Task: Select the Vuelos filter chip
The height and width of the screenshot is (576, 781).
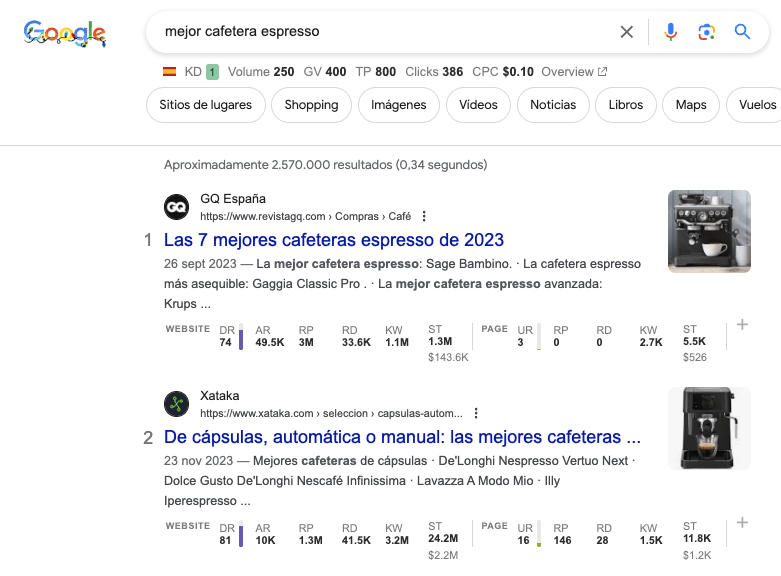Action: click(756, 105)
